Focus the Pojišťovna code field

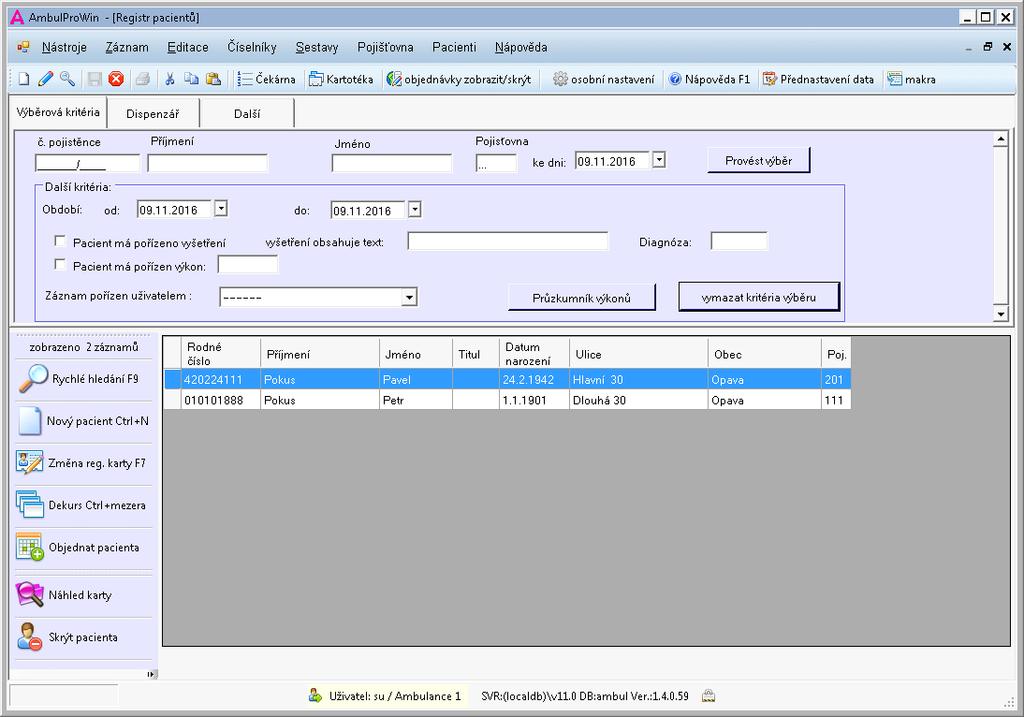tap(496, 163)
